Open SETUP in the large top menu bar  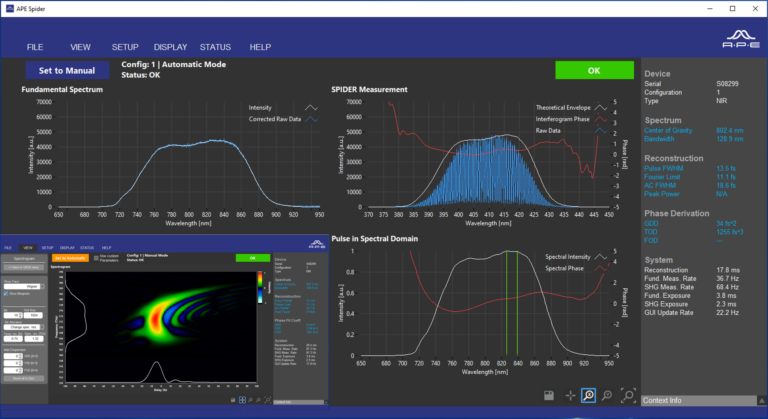point(125,47)
